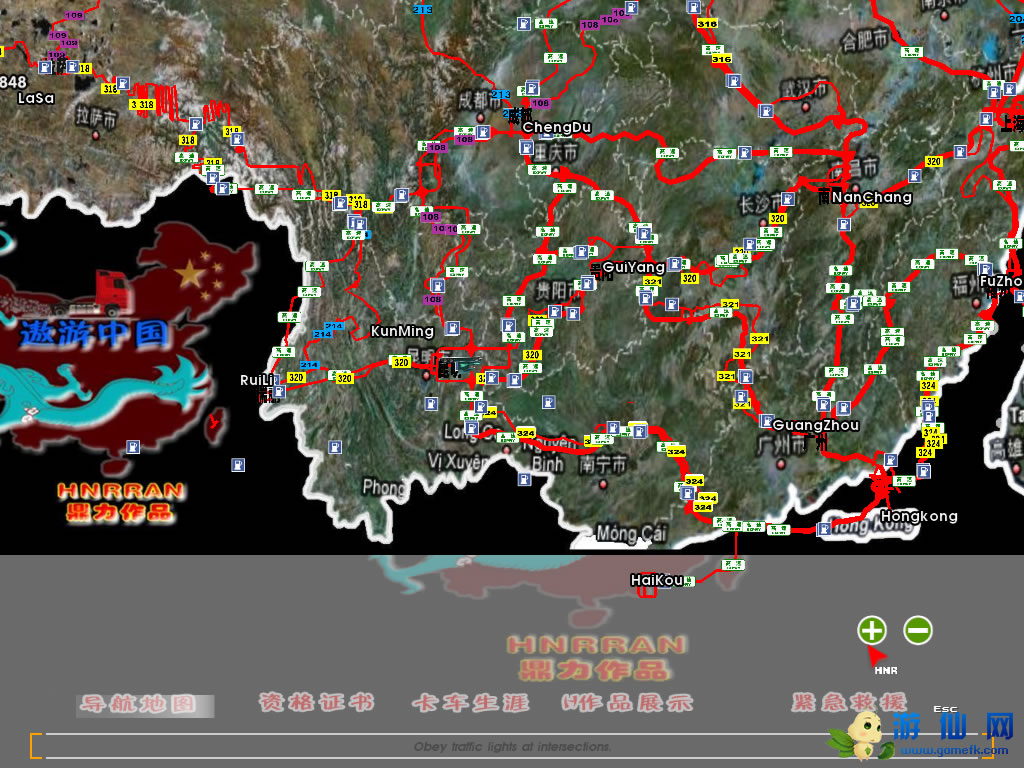The width and height of the screenshot is (1024, 768).
Task: Zoom out with the green minus button
Action: (918, 630)
